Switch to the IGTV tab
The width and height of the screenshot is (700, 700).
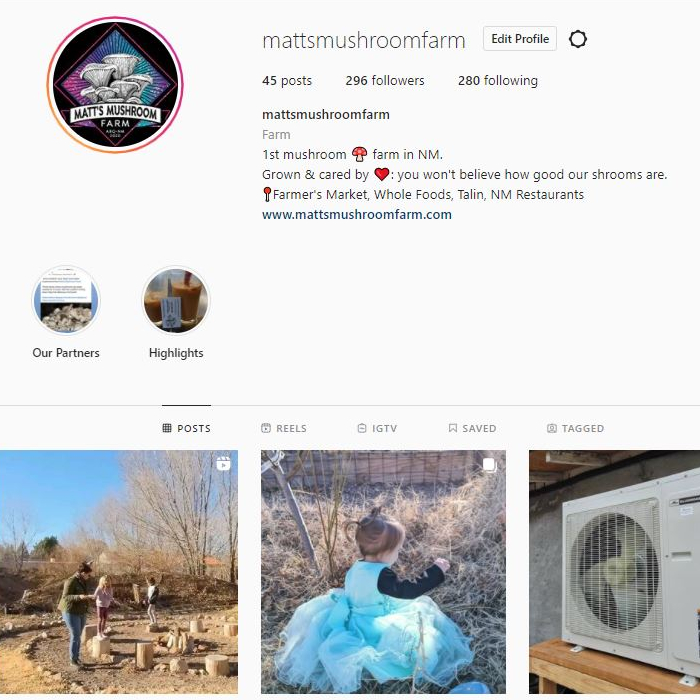coord(377,428)
